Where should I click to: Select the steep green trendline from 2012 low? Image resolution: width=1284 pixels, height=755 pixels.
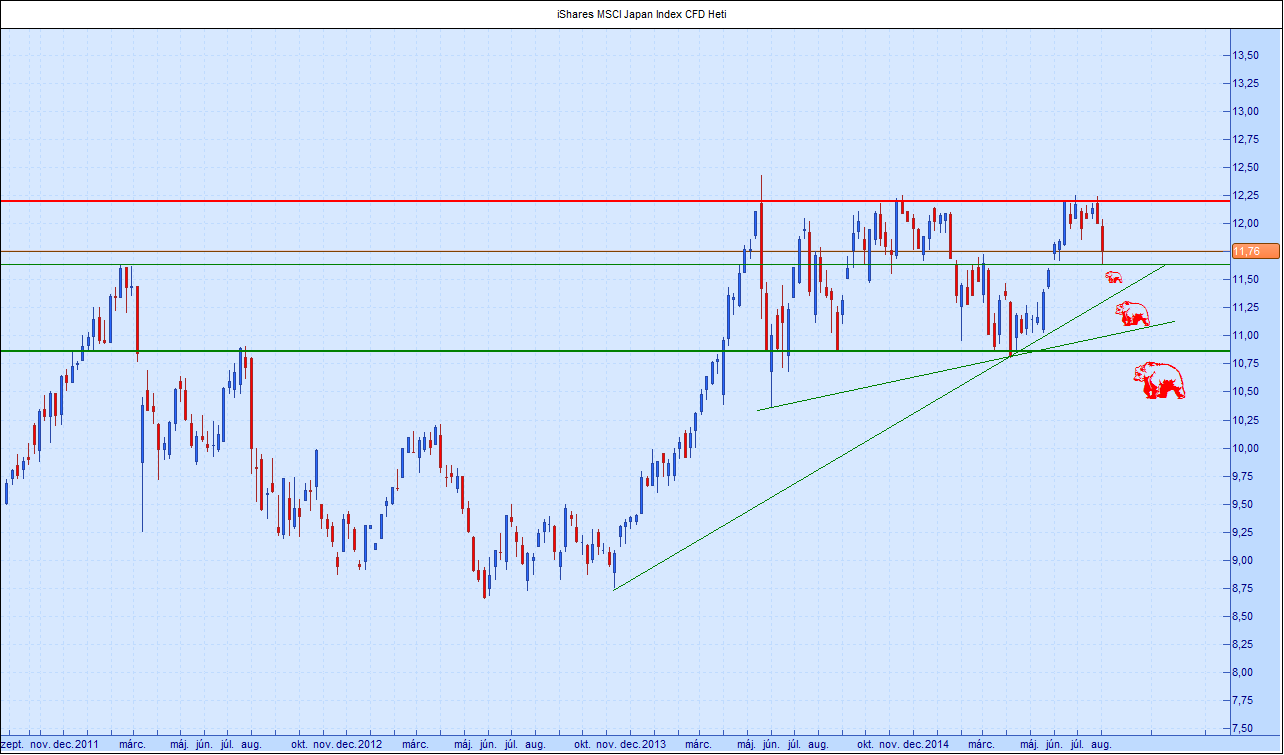pyautogui.click(x=800, y=483)
